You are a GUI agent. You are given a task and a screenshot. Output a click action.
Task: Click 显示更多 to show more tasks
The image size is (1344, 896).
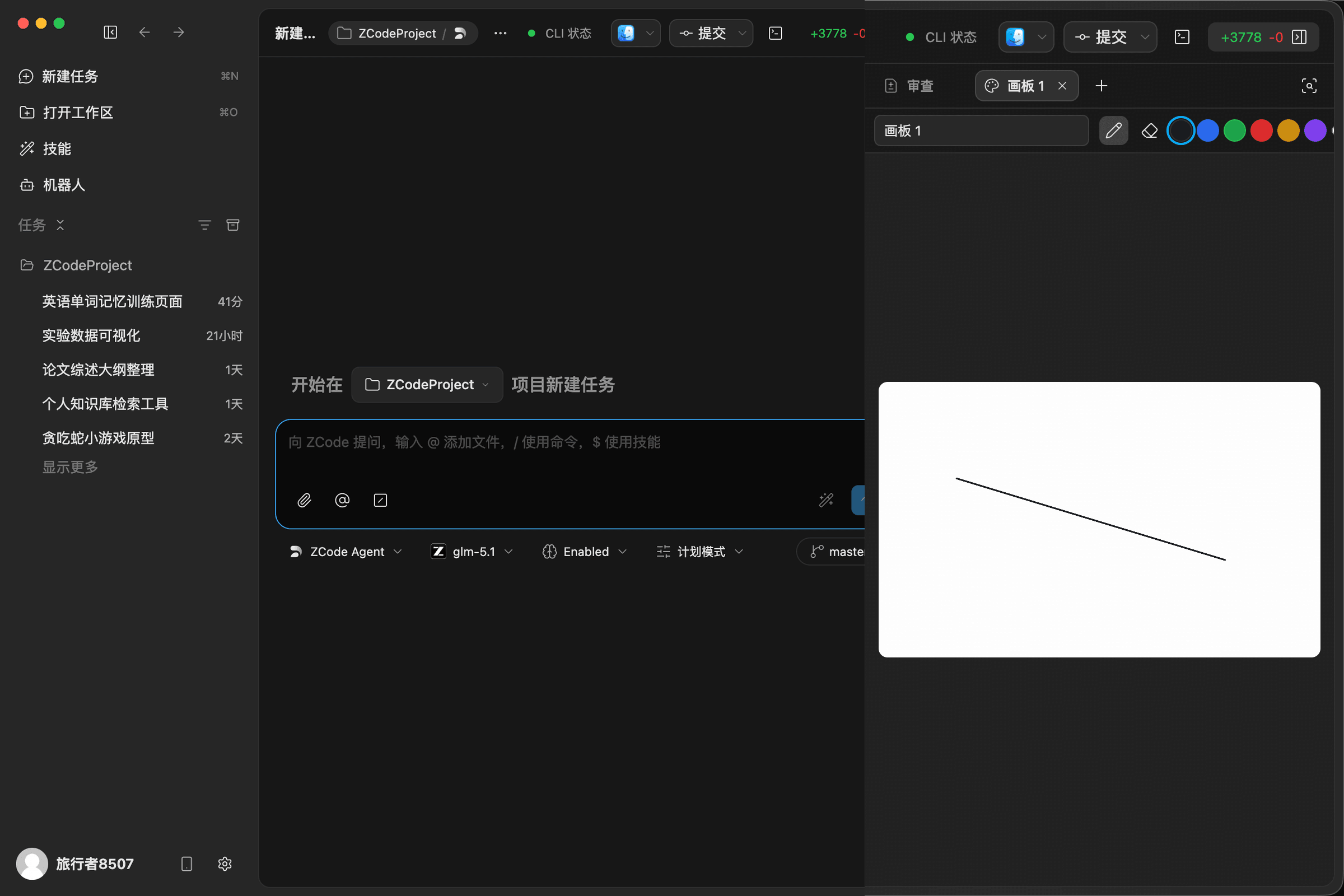click(x=71, y=468)
